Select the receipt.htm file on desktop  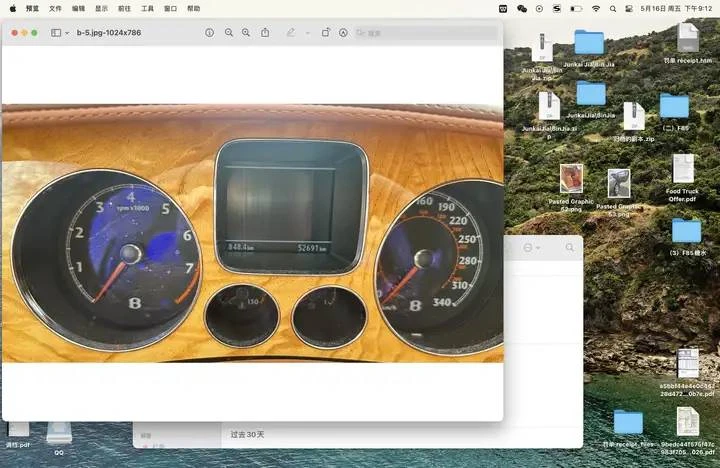point(687,38)
